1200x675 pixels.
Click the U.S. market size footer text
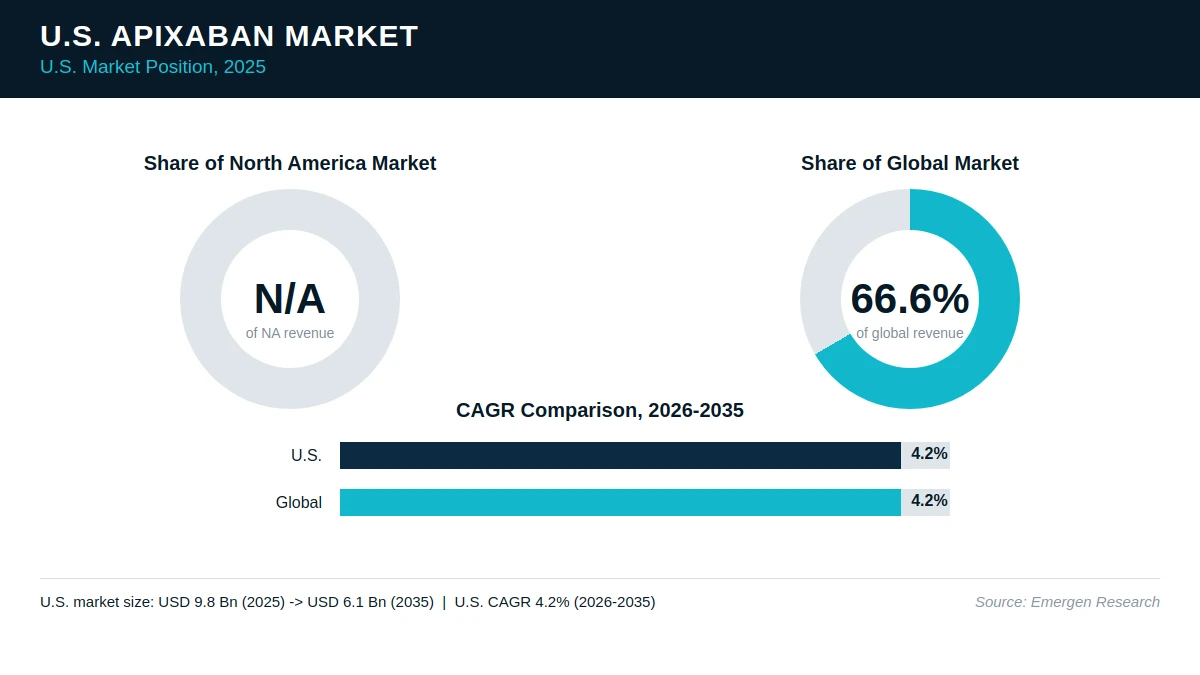click(348, 601)
